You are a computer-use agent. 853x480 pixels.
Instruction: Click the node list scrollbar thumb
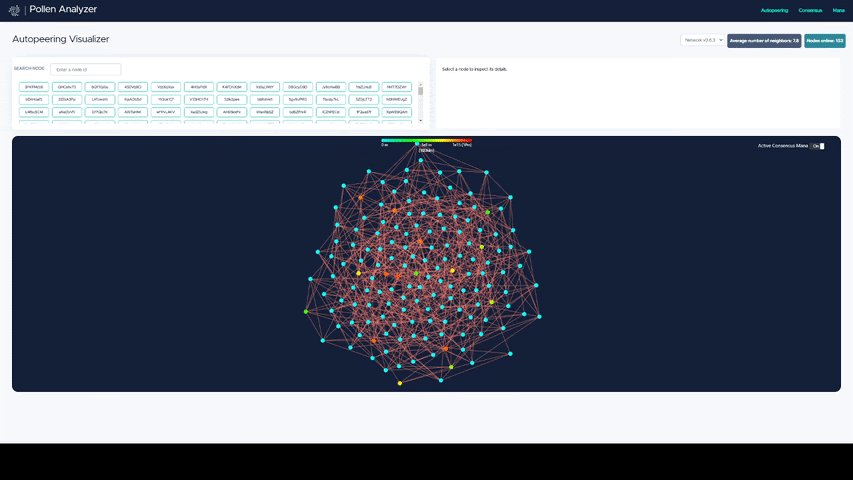(421, 91)
